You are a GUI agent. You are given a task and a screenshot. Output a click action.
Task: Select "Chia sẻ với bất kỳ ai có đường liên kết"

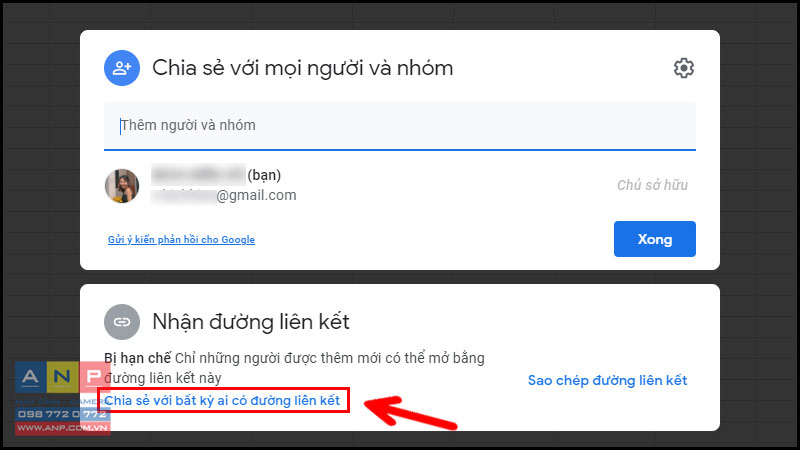pos(222,401)
